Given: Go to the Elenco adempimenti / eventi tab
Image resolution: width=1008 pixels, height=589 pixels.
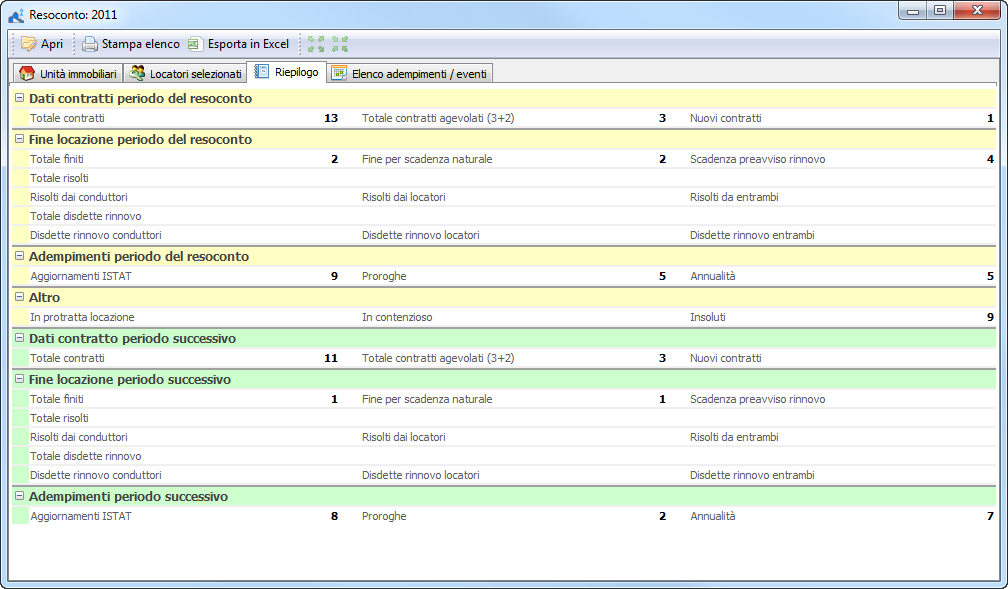Looking at the screenshot, I should point(410,73).
